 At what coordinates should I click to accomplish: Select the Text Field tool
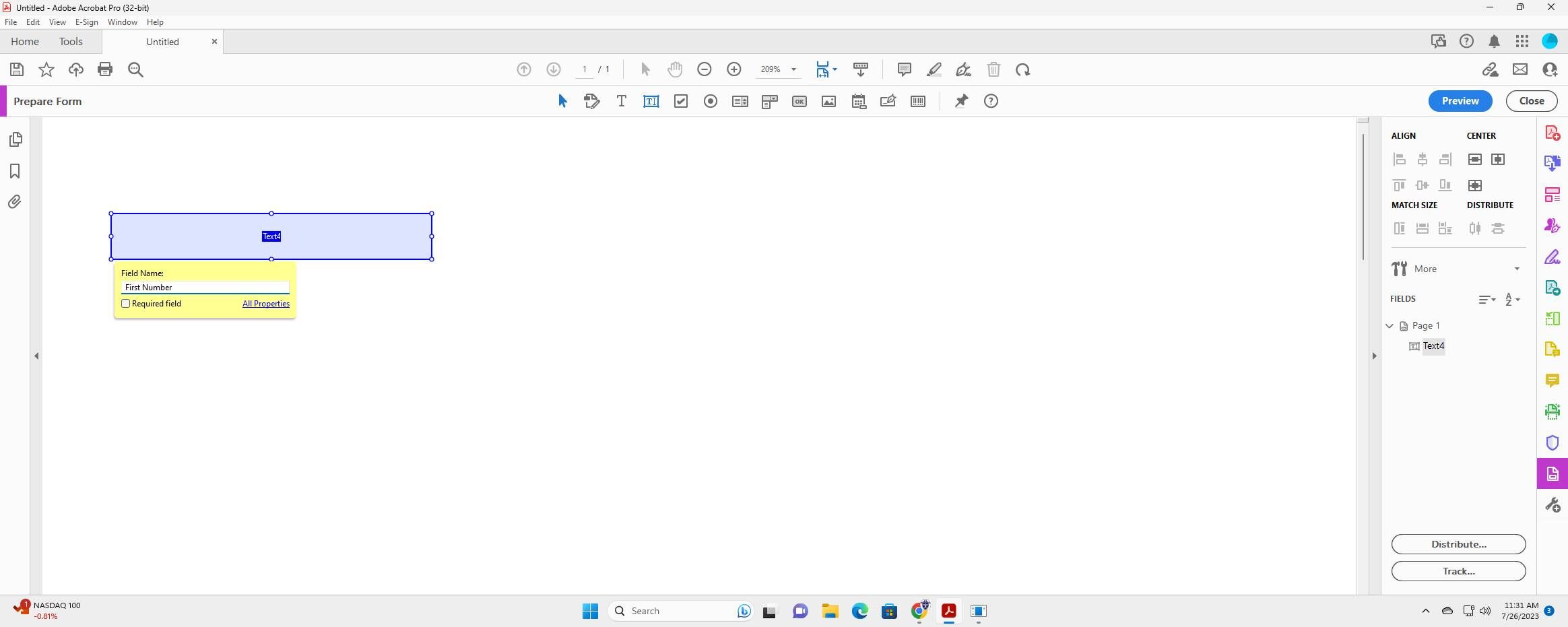coord(651,101)
